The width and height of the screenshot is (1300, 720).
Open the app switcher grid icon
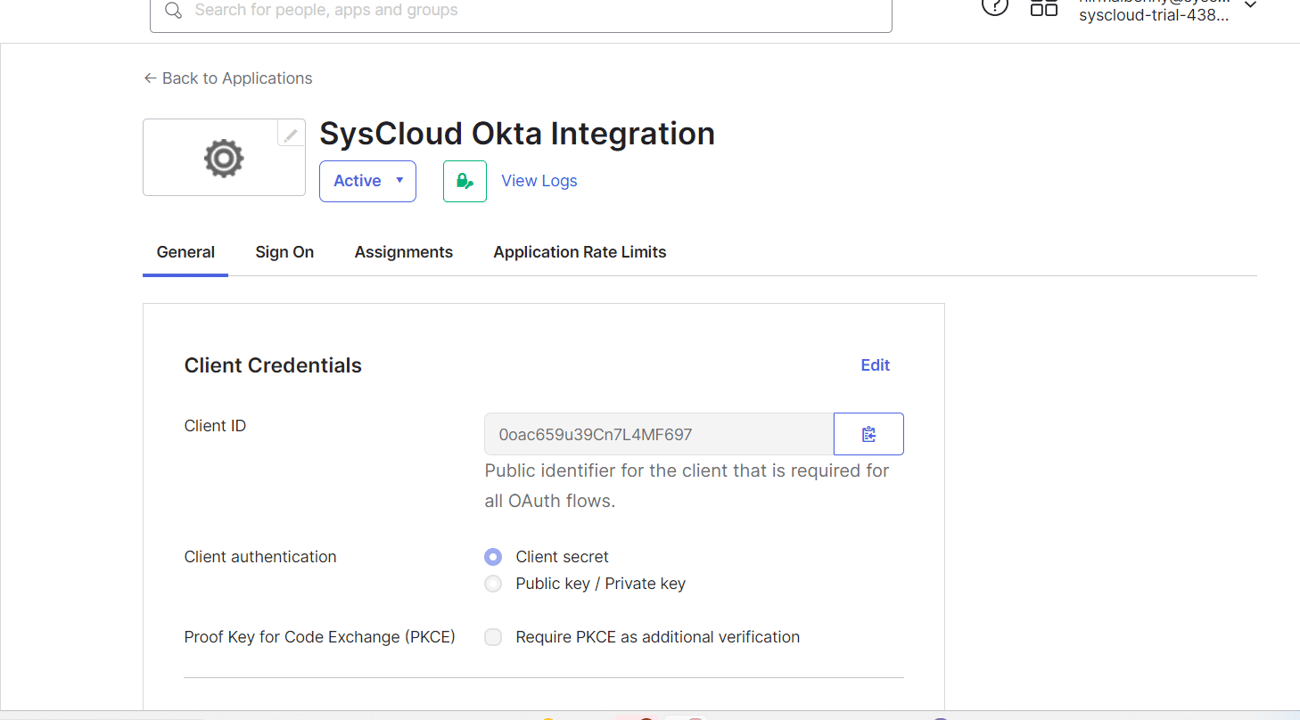tap(1044, 6)
